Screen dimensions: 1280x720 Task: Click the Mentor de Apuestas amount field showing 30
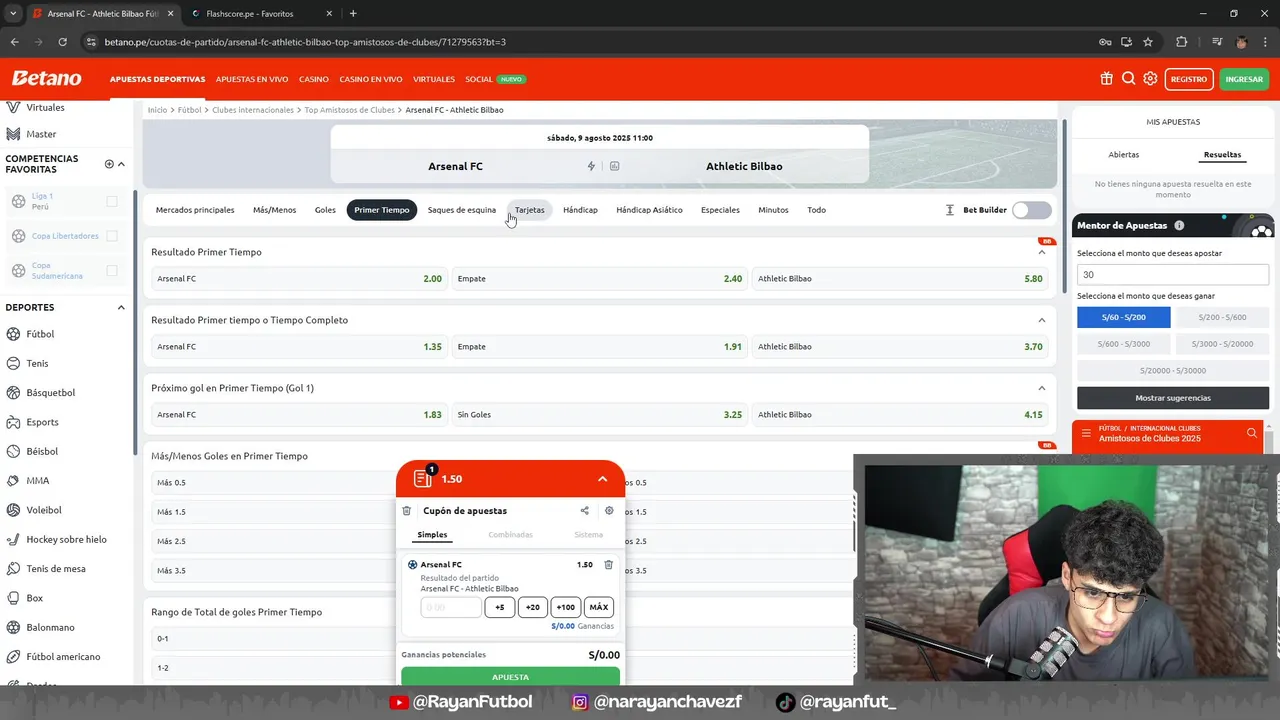(1173, 275)
